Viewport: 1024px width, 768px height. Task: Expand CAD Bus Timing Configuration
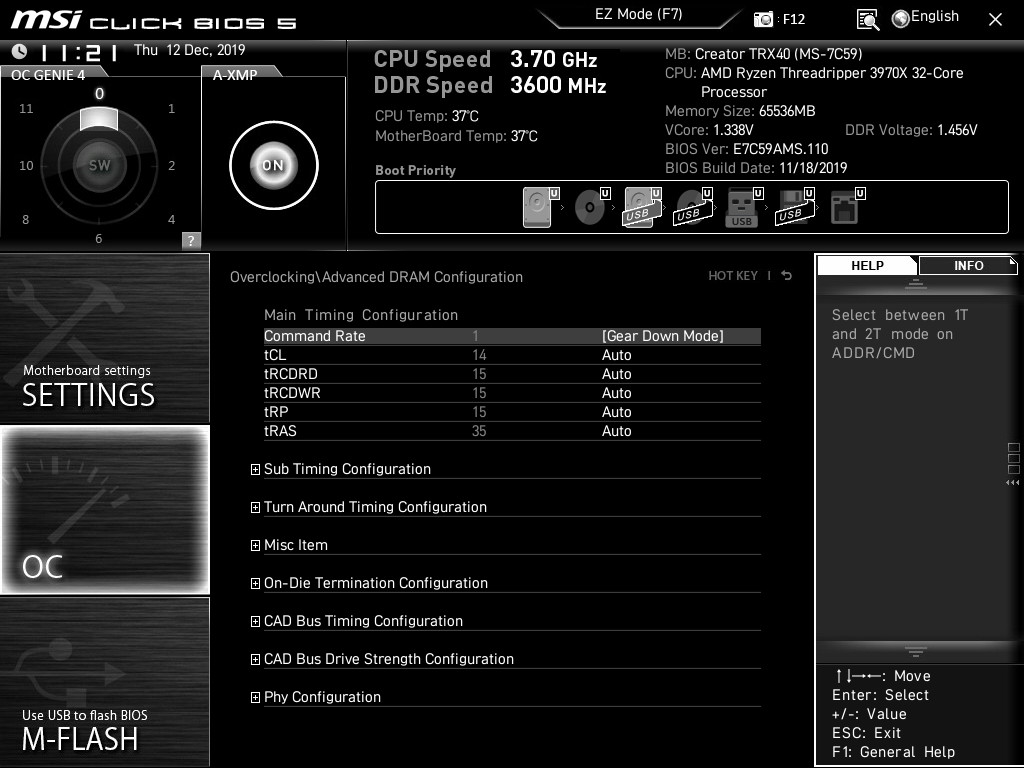pyautogui.click(x=255, y=621)
